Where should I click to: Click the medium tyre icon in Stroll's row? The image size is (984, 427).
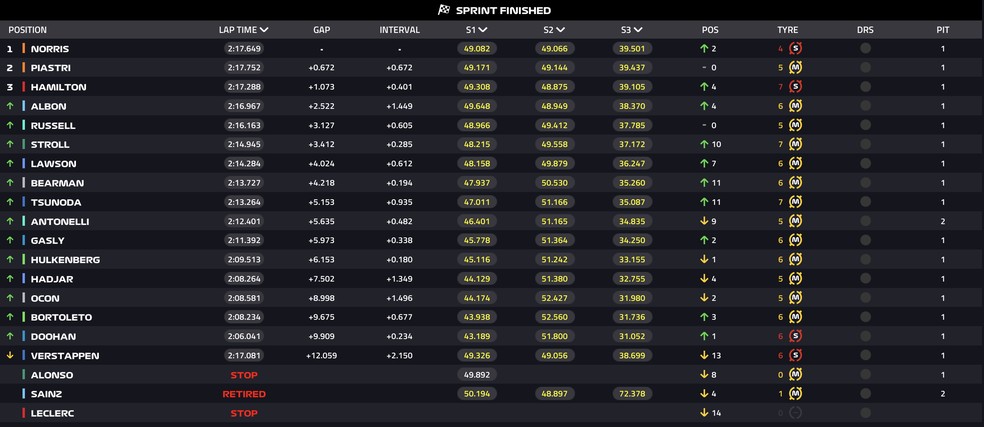(x=796, y=144)
